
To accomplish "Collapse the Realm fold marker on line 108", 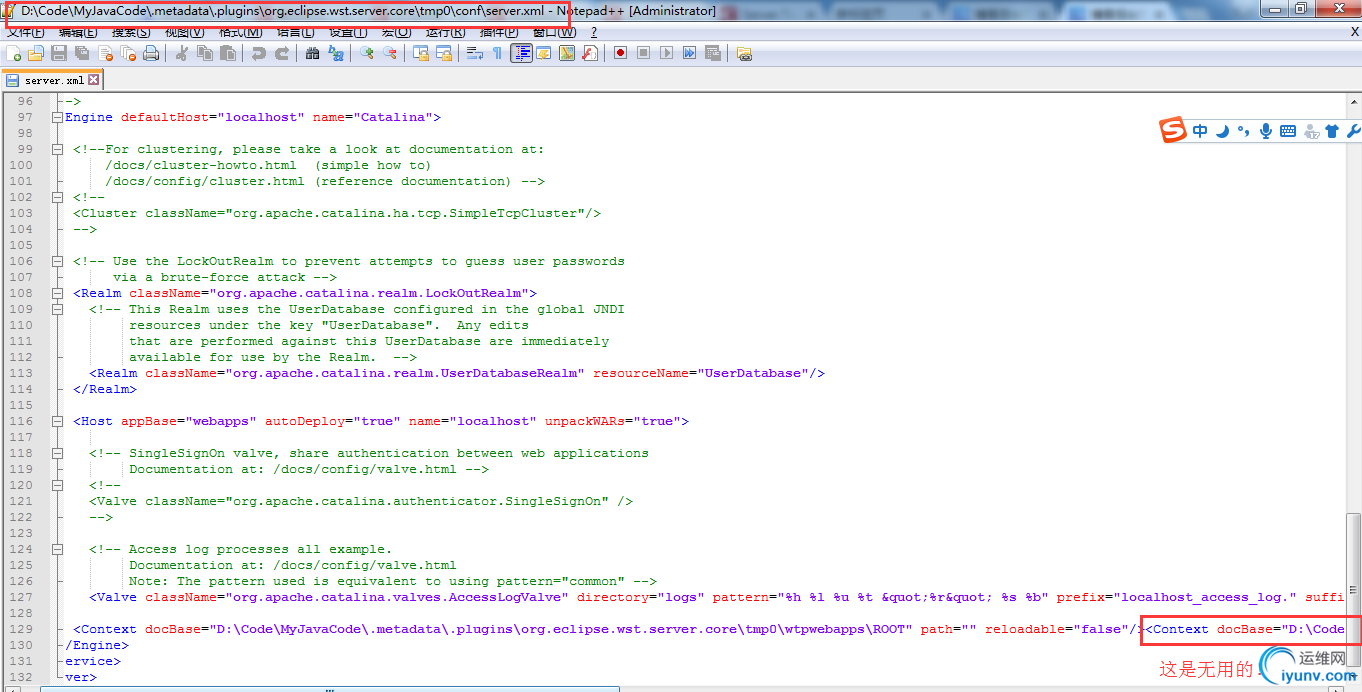I will pos(57,293).
